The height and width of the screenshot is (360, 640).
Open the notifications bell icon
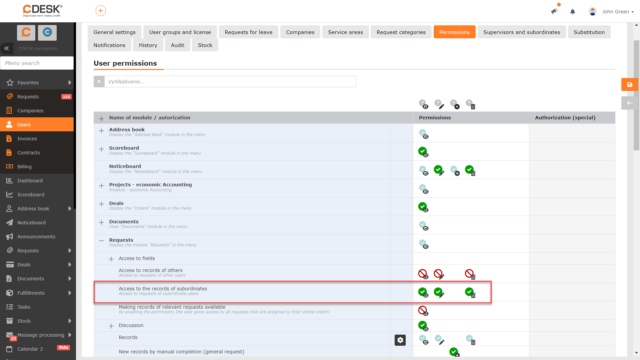tap(573, 11)
